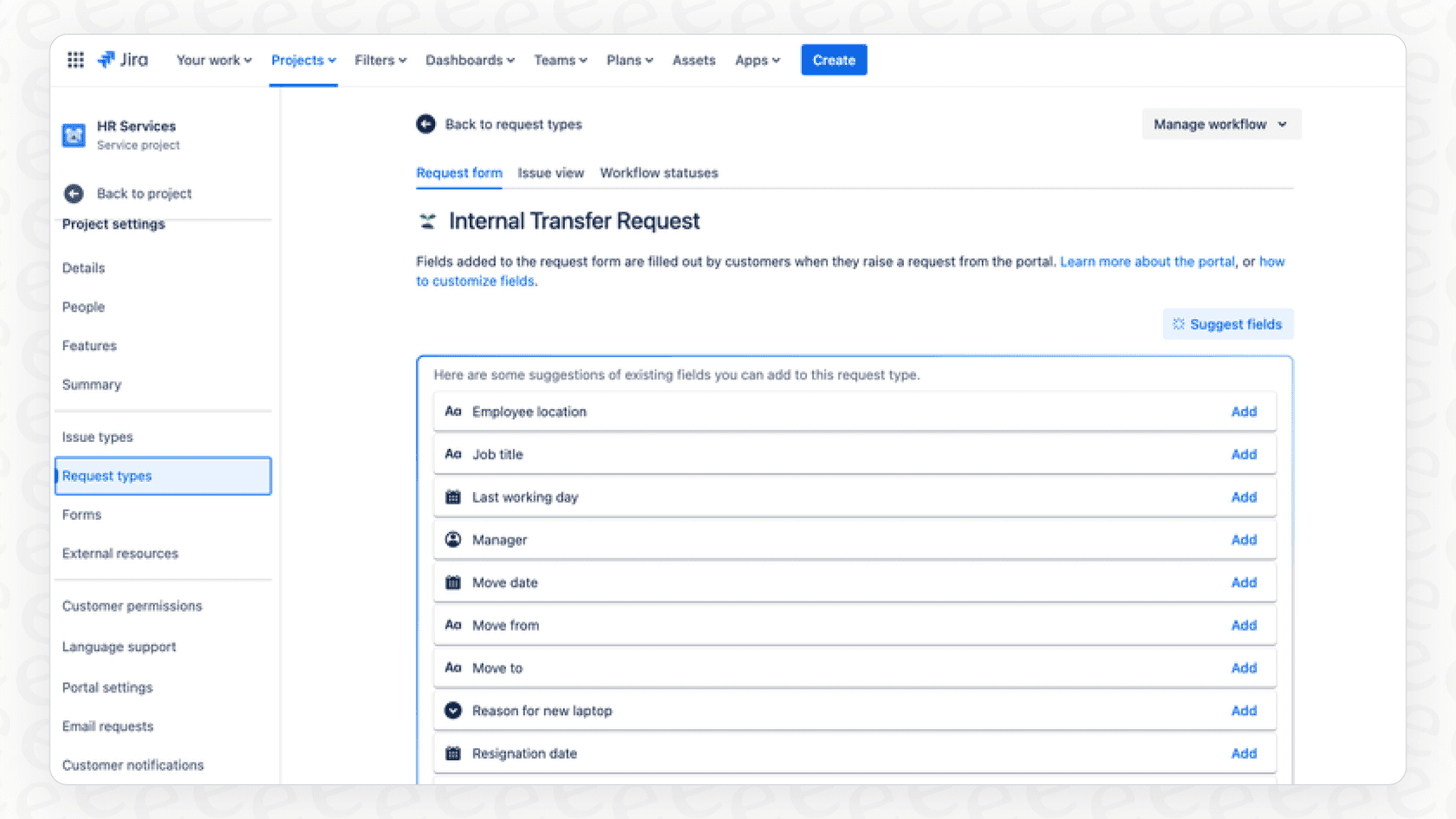Open the Dashboards dropdown
The height and width of the screenshot is (819, 1456).
point(470,60)
